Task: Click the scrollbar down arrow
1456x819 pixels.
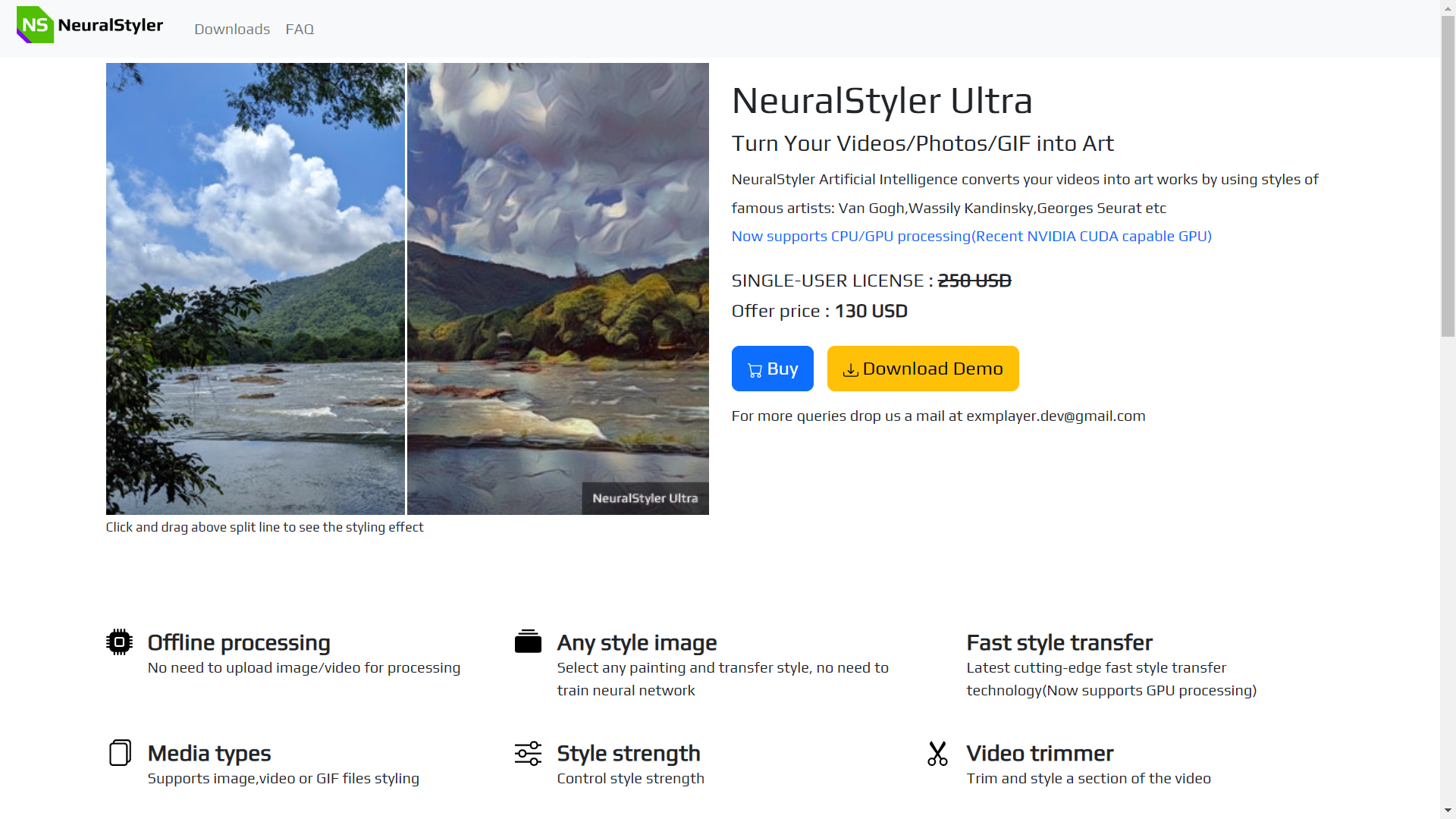Action: 1448,811
